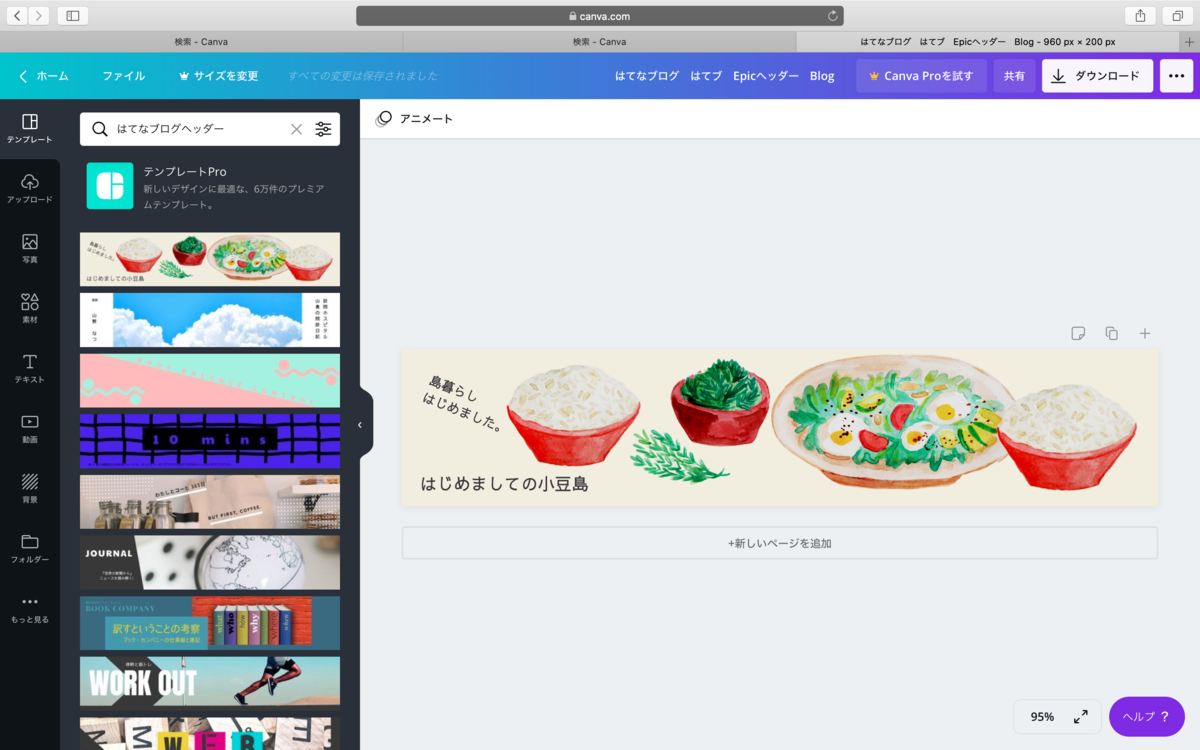Switch to first Safari tab 検索 - Canva
1200x750 pixels.
pos(201,42)
